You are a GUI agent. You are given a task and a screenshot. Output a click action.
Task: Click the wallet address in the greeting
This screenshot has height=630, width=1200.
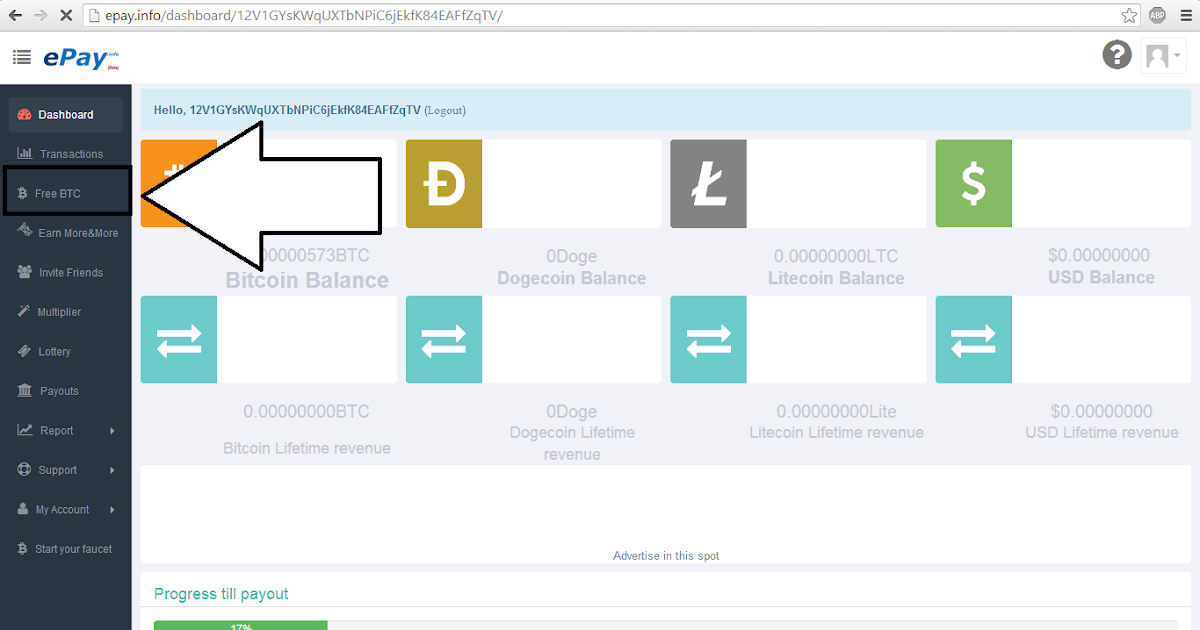click(305, 110)
